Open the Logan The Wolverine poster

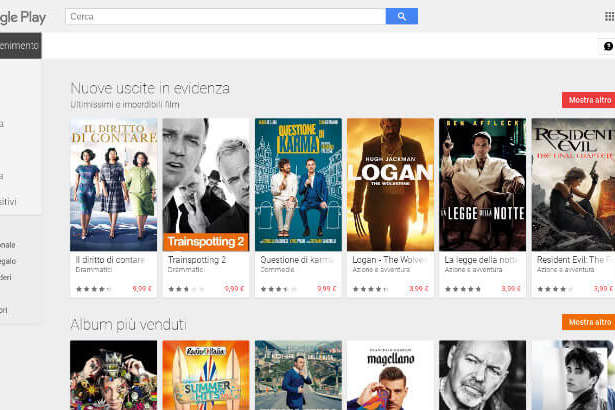tap(391, 184)
